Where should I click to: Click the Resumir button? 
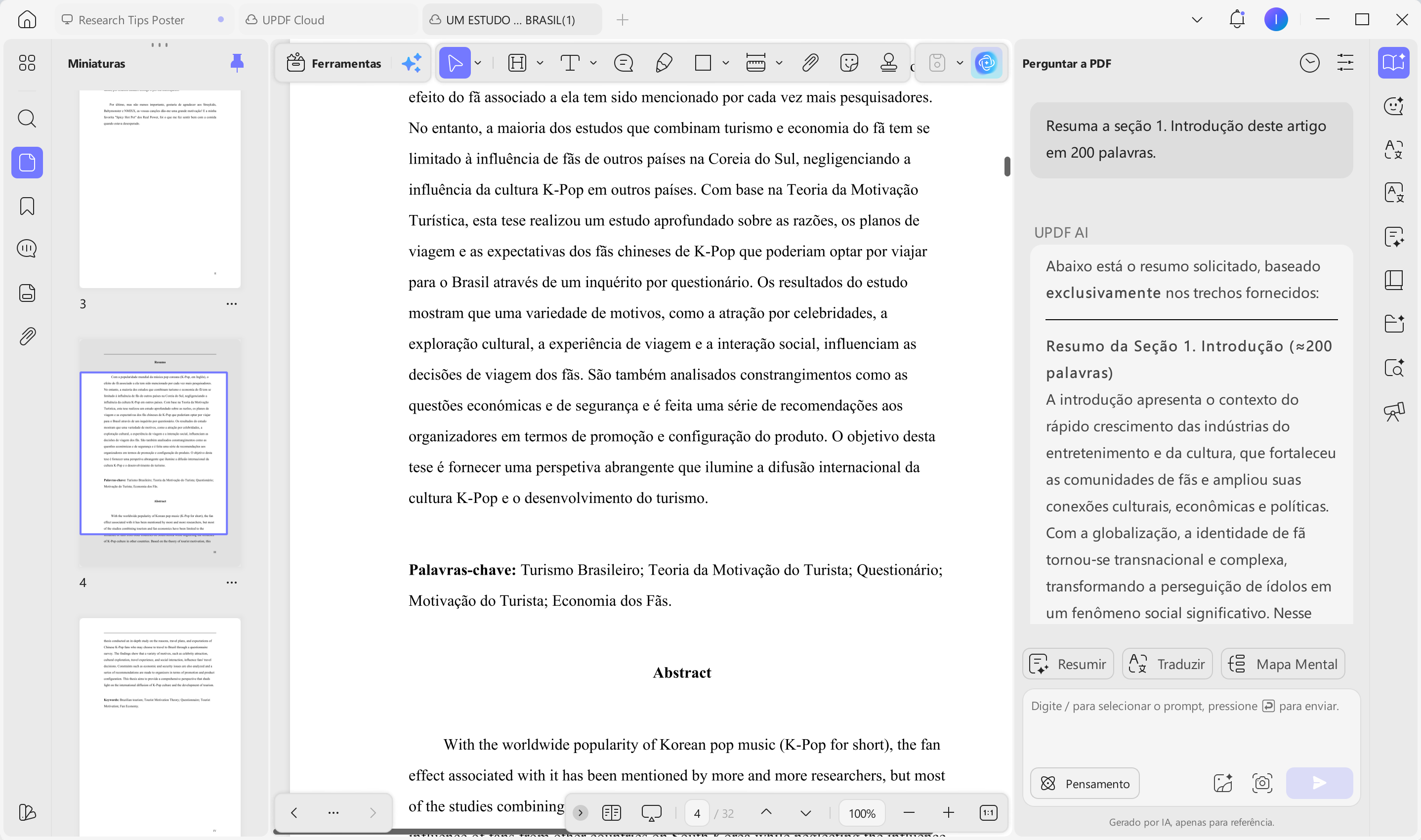1067,664
